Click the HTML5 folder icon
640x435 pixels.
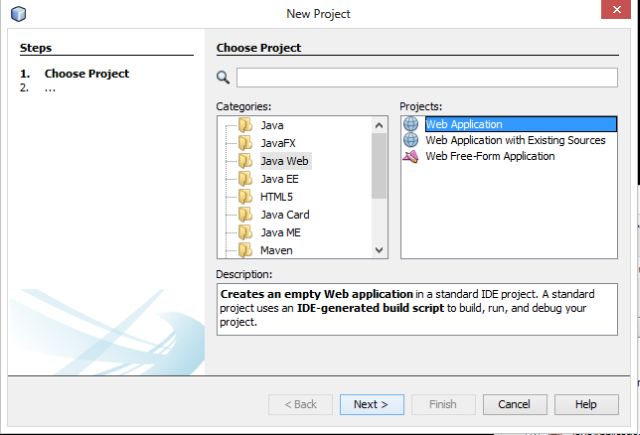coord(245,197)
